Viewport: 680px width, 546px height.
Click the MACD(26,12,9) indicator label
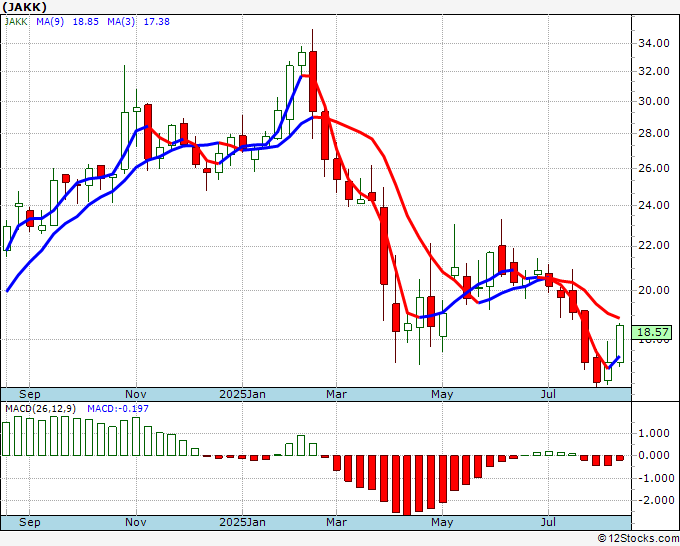point(41,409)
